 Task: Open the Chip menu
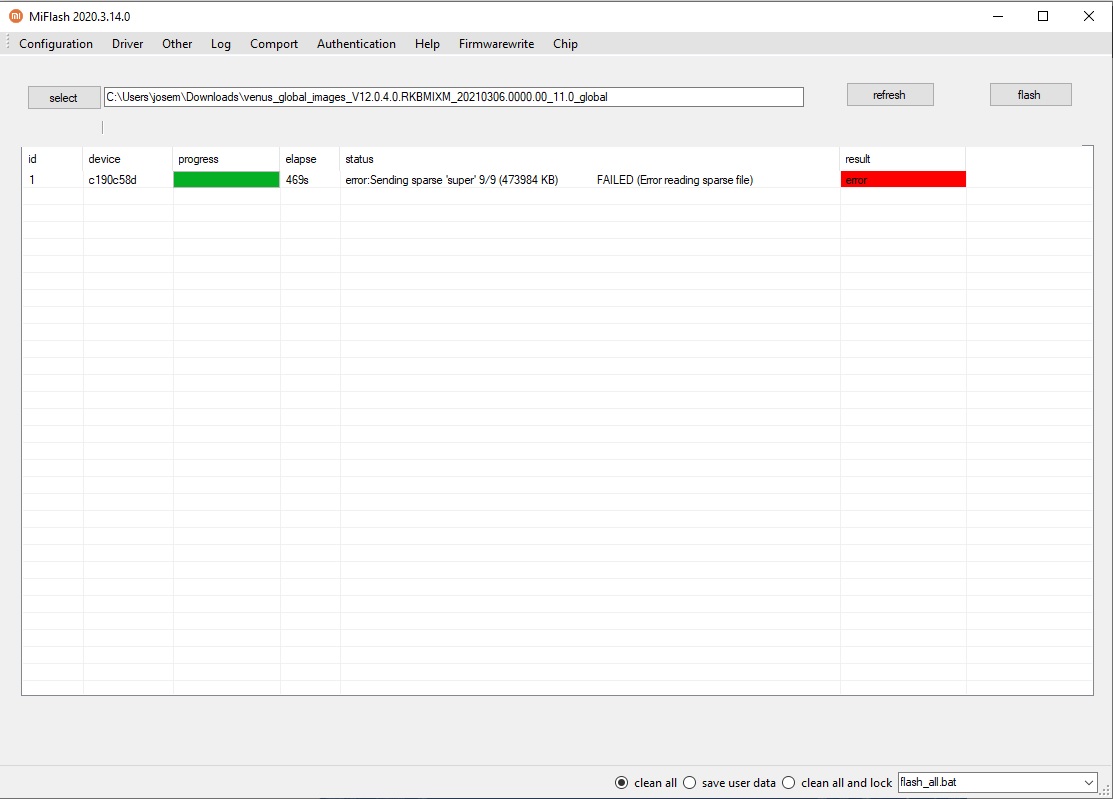565,44
